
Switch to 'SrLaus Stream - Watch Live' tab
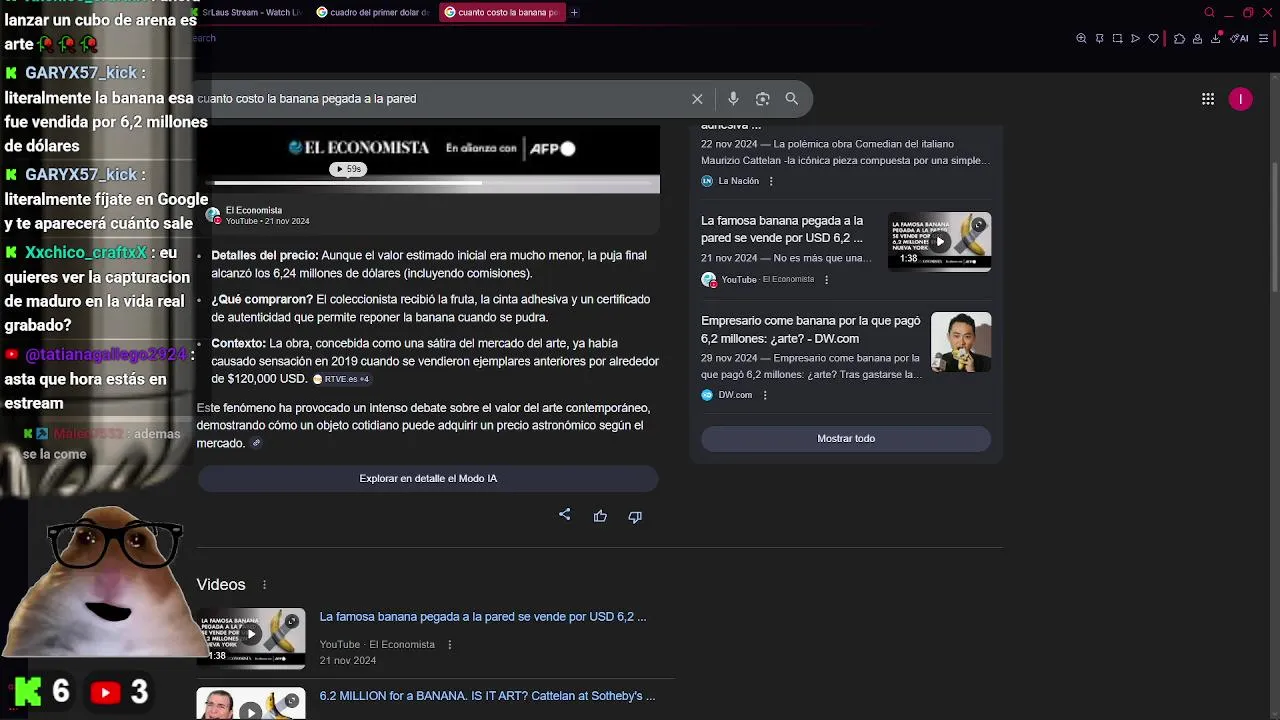(250, 12)
